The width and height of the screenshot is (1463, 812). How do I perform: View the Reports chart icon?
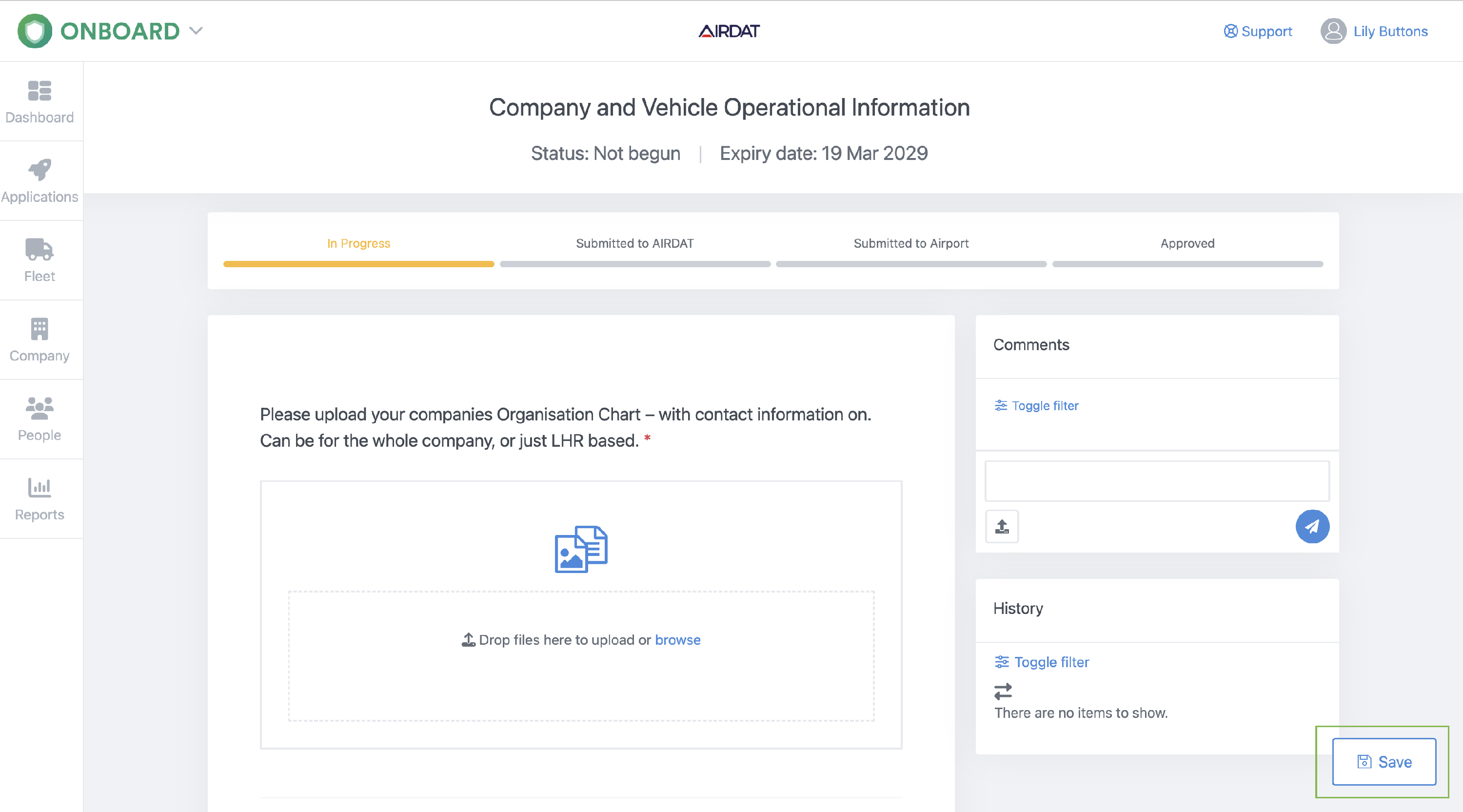pyautogui.click(x=39, y=487)
